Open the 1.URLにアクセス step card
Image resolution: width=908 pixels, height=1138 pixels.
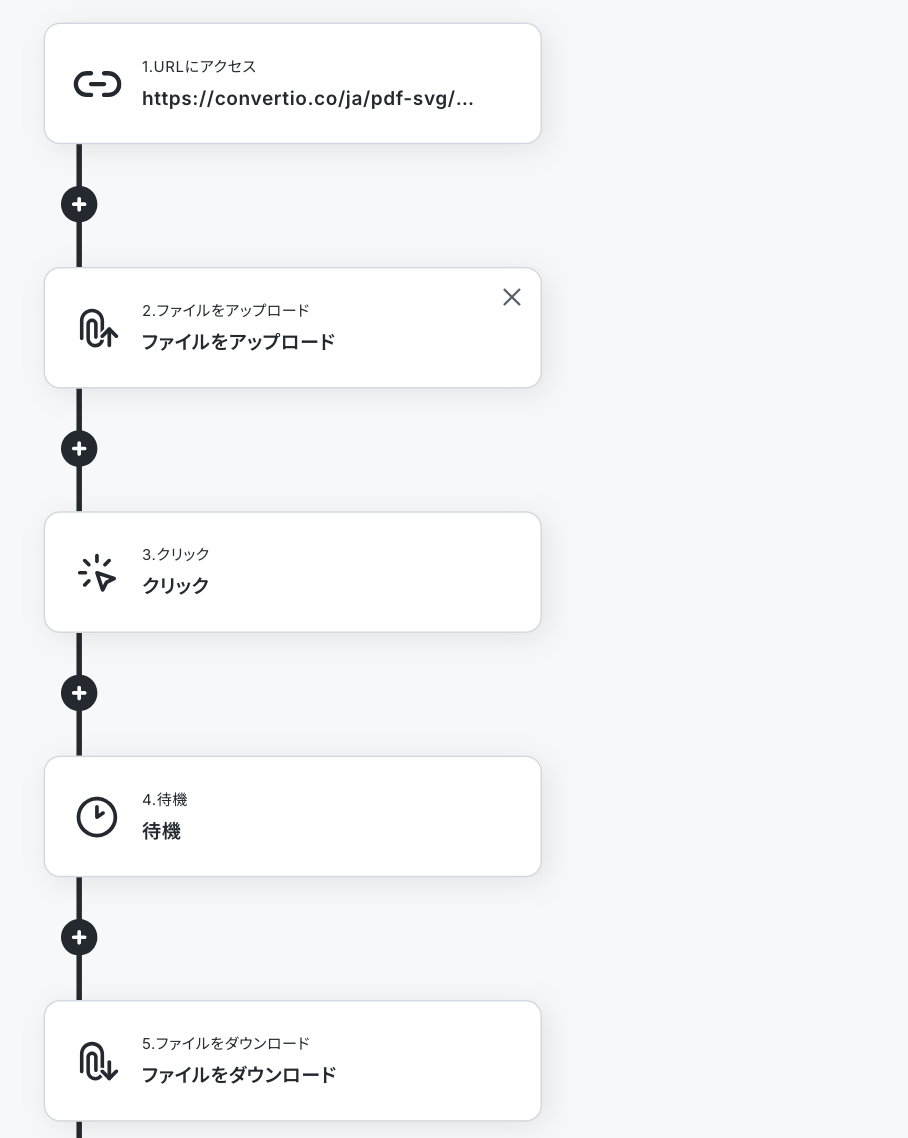293,83
